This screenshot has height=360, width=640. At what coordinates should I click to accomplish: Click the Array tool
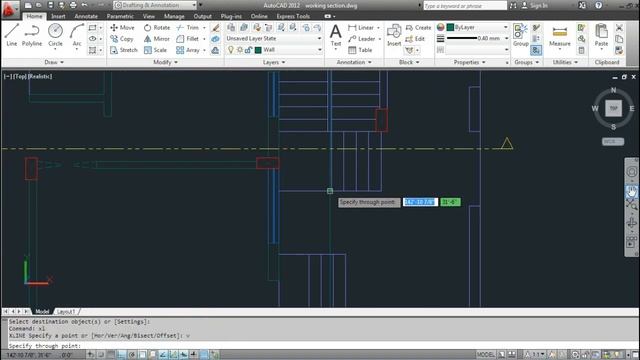coord(188,50)
